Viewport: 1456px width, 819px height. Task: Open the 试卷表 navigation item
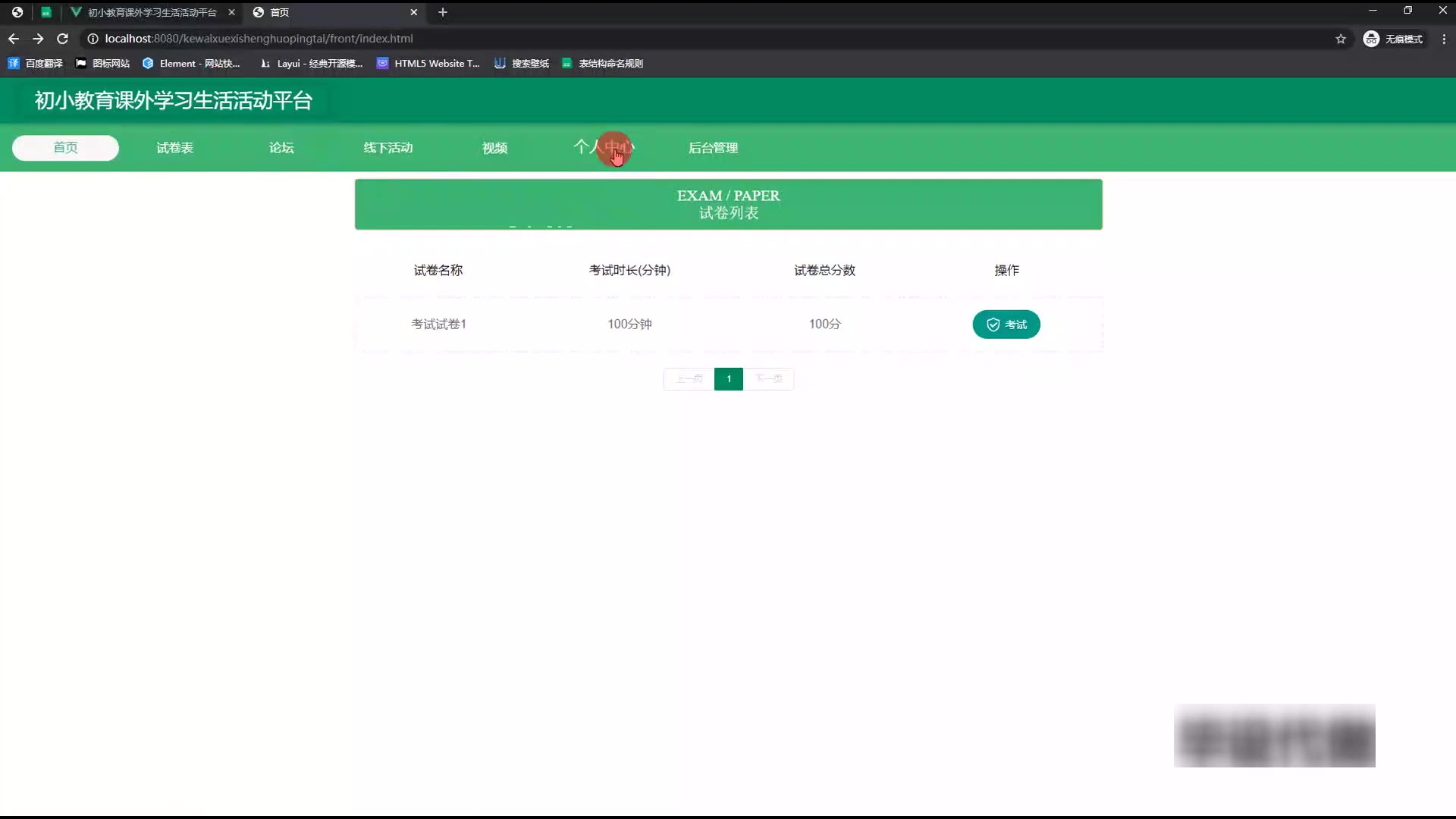click(174, 148)
